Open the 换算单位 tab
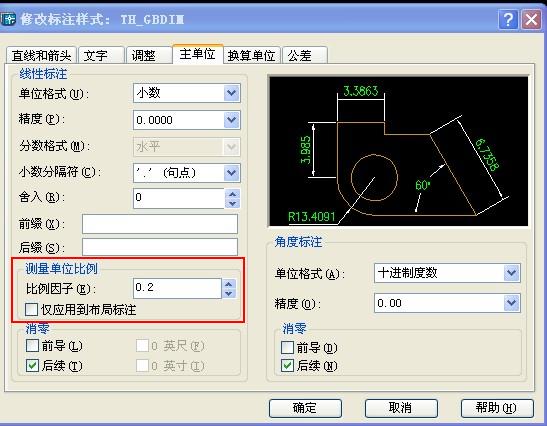 [252, 55]
